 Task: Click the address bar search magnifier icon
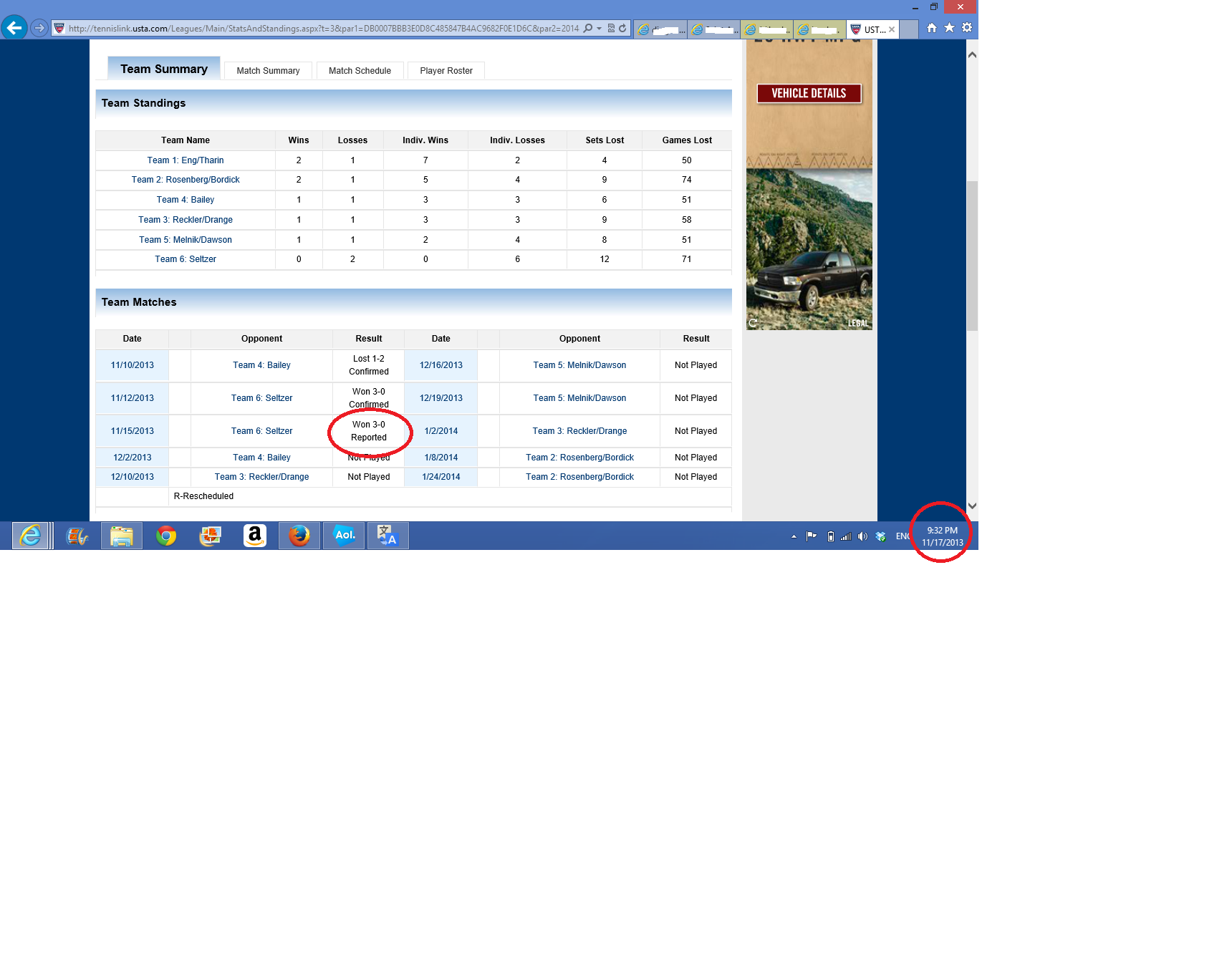pos(588,29)
